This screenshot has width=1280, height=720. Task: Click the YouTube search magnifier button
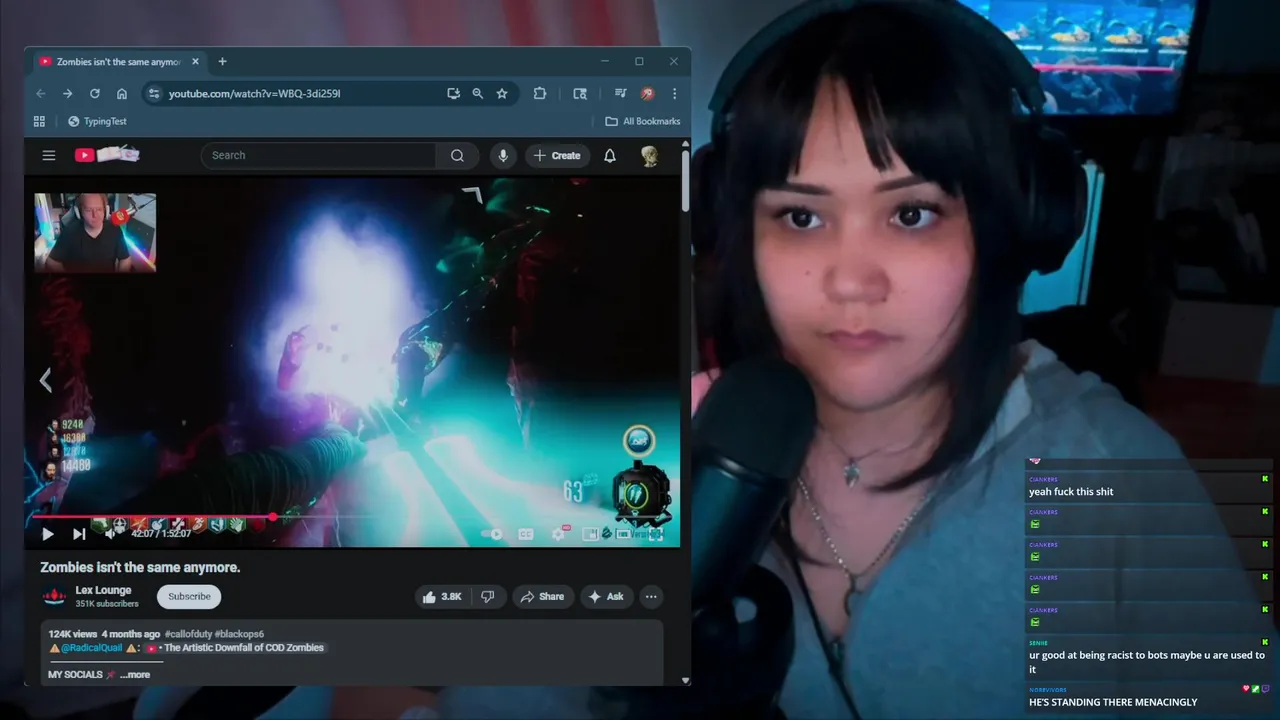tap(457, 155)
